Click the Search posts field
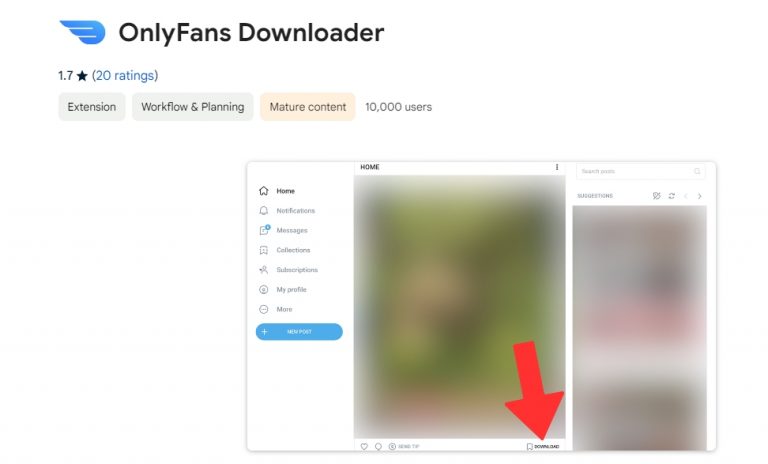 click(x=641, y=171)
